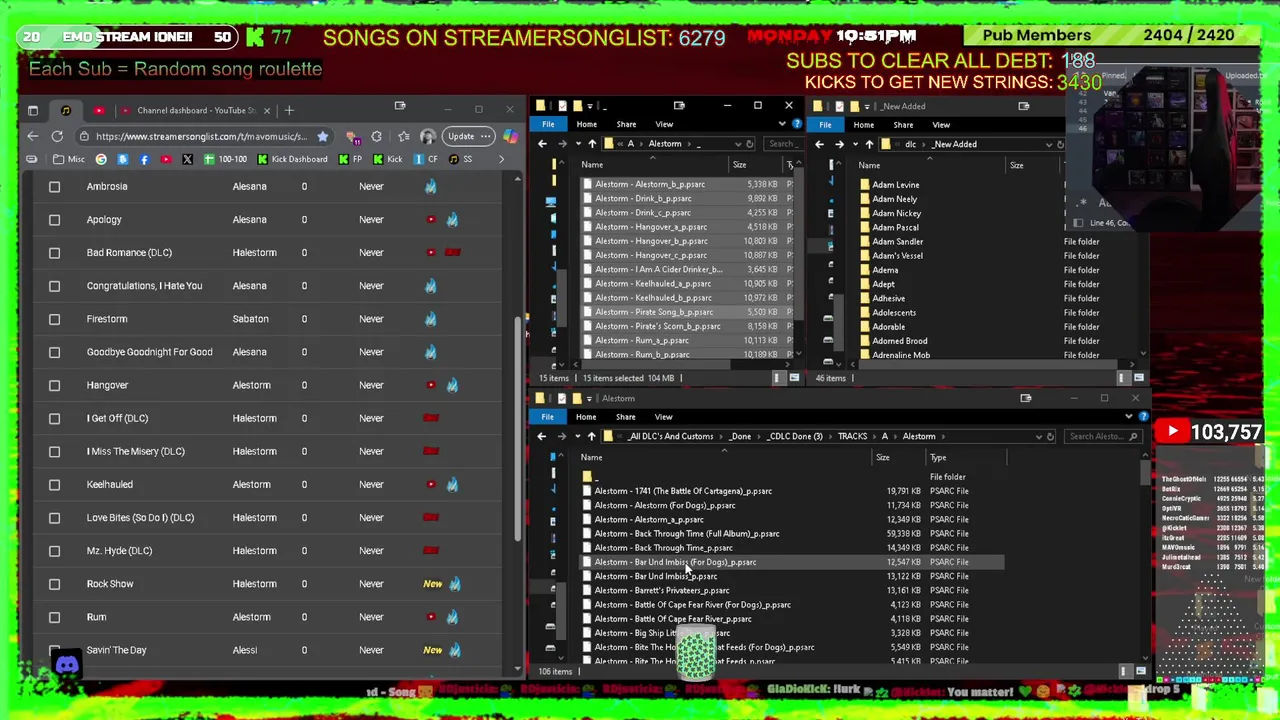Tick checkbox for Firestorm song
Image resolution: width=1280 pixels, height=720 pixels.
55,319
